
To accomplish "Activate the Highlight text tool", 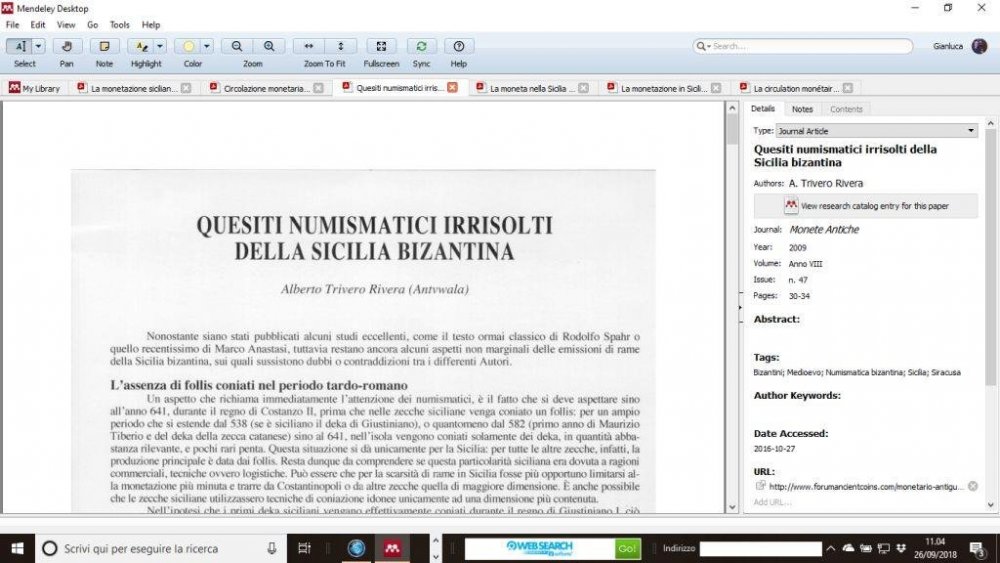I will (140, 46).
